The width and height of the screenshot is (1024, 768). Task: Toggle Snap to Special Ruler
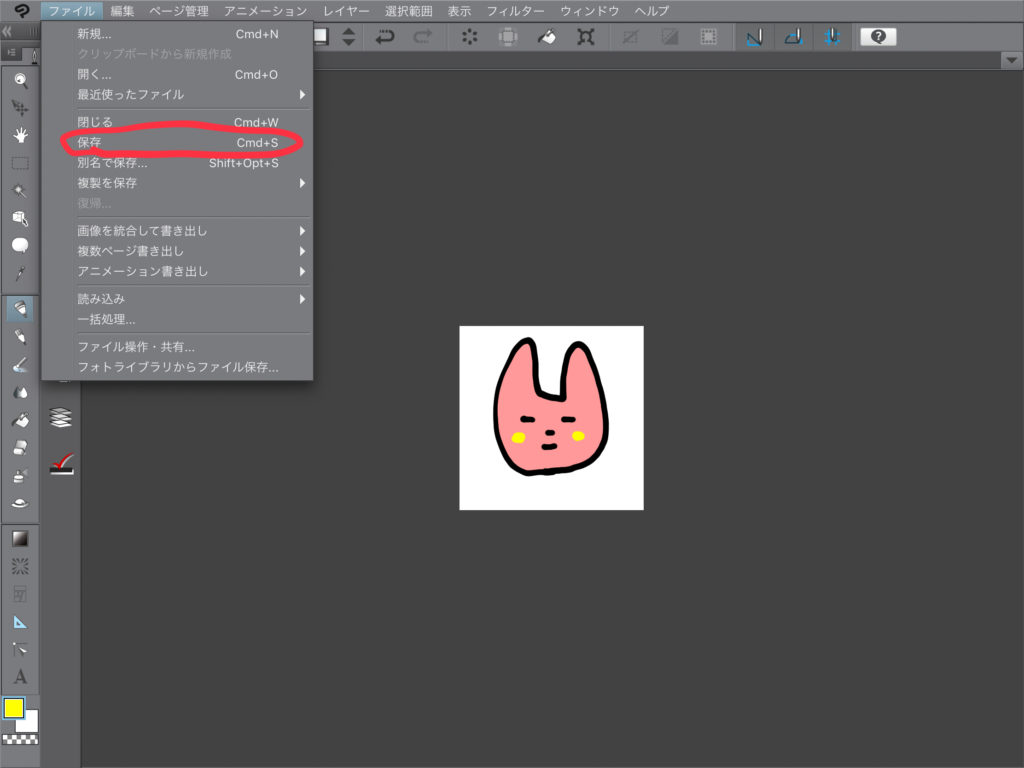click(793, 37)
